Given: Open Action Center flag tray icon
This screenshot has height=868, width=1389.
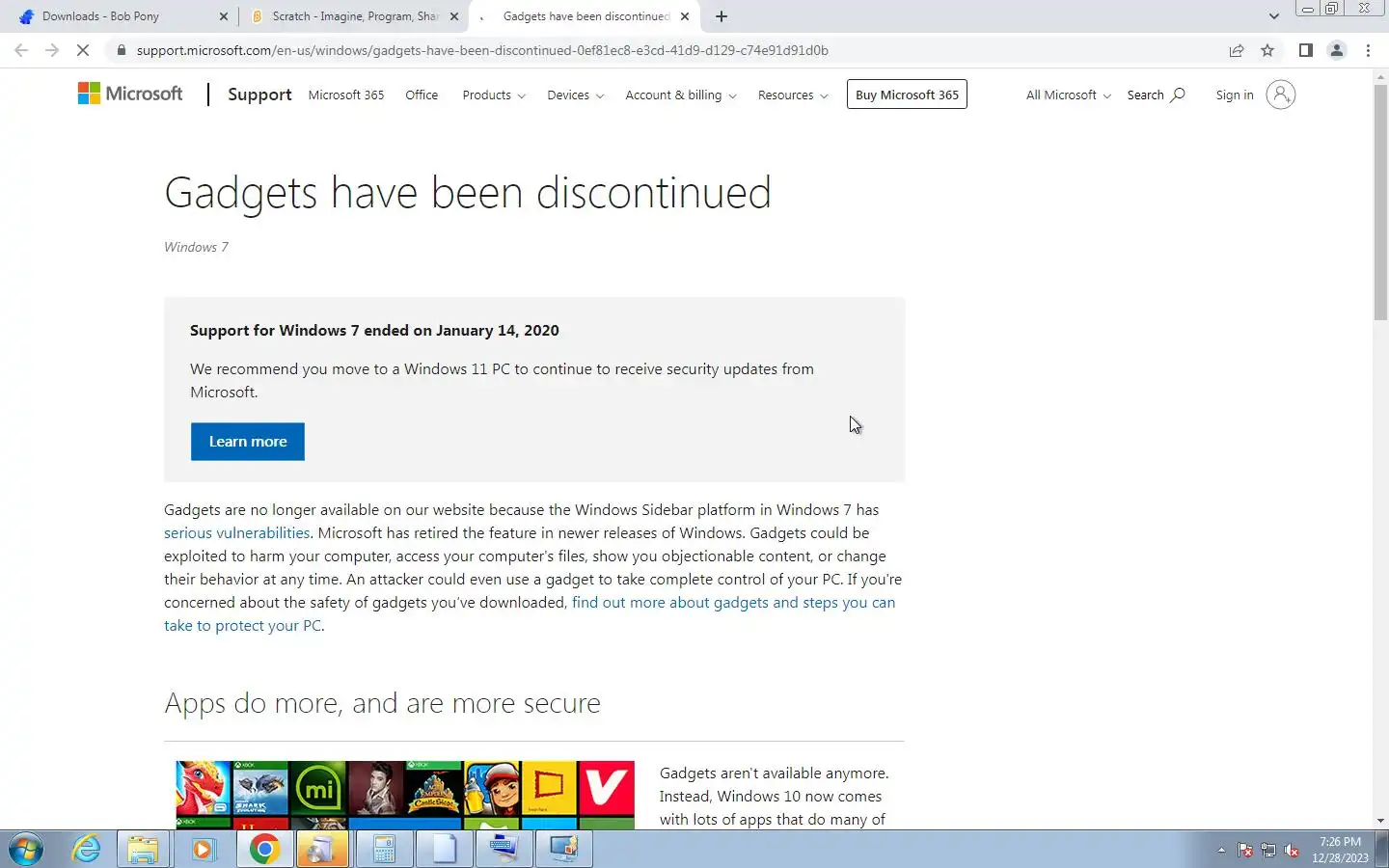Looking at the screenshot, I should (1245, 851).
